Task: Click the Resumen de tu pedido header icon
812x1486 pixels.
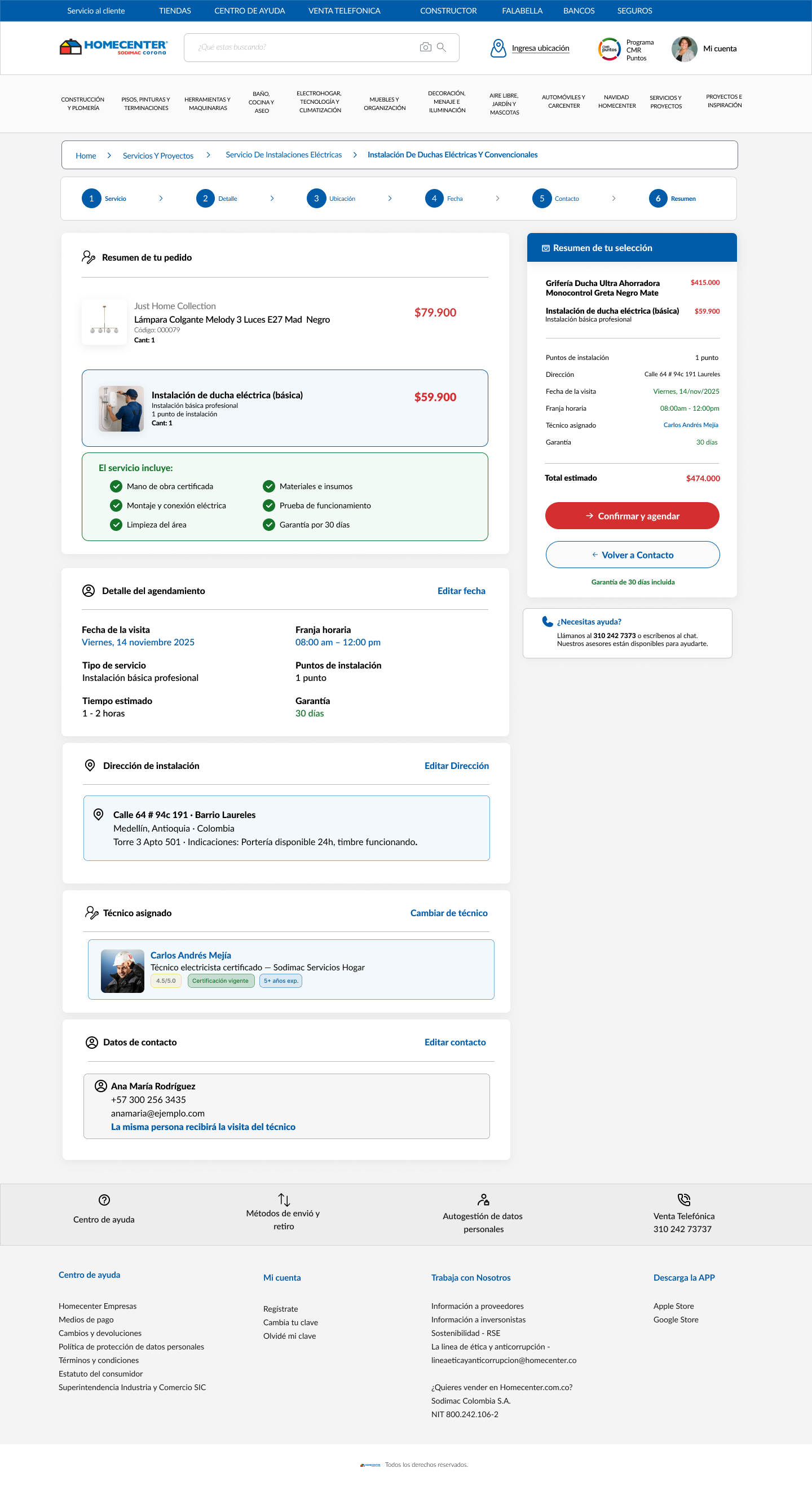Action: (88, 257)
